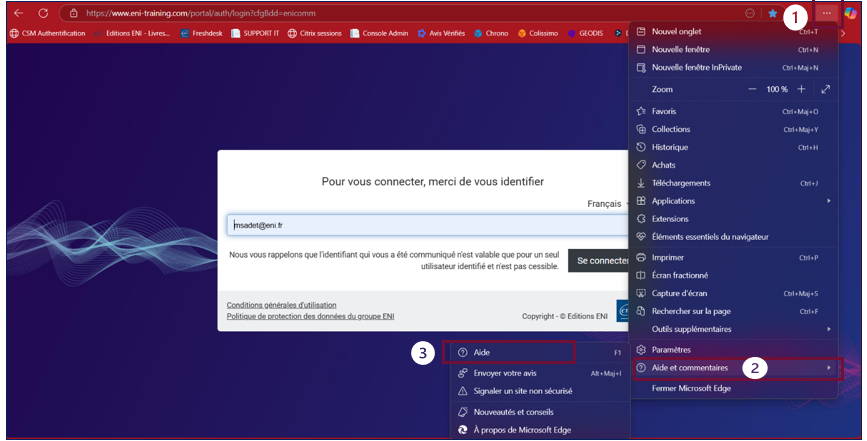Click the Achats tag icon
867x441 pixels.
tap(641, 165)
